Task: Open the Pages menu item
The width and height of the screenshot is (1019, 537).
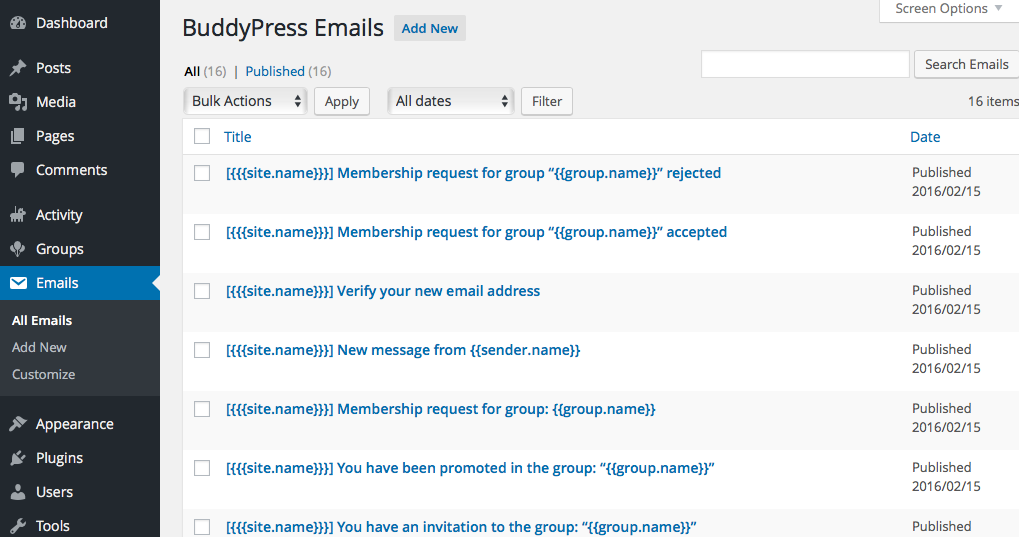Action: click(55, 136)
